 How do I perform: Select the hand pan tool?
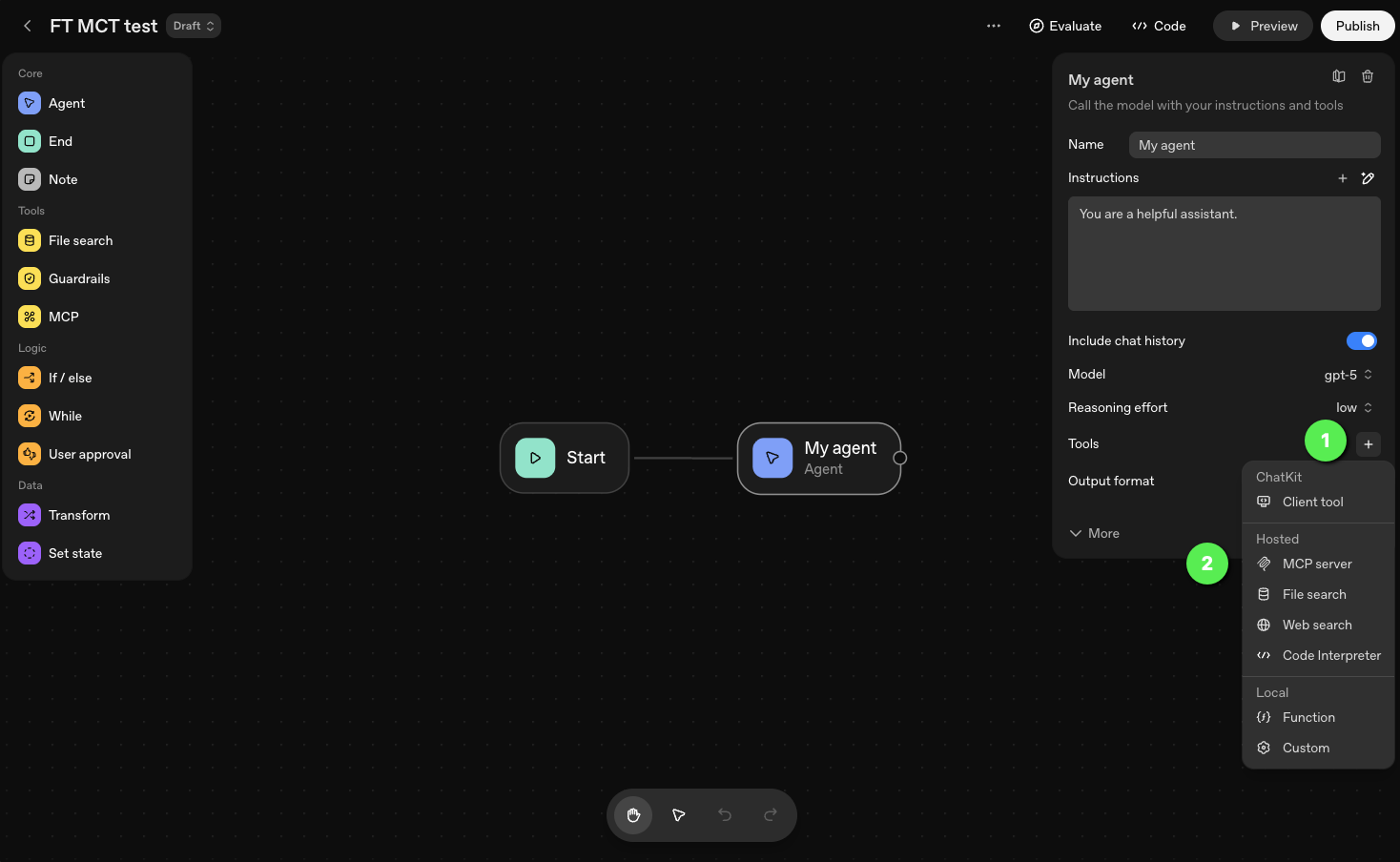633,815
